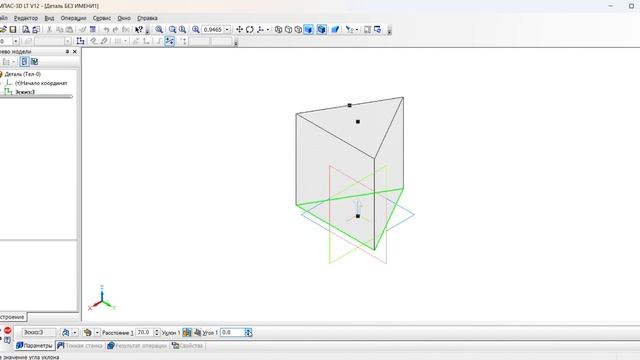Select Начало координат in model tree
This screenshot has width=640, height=360.
(x=41, y=83)
